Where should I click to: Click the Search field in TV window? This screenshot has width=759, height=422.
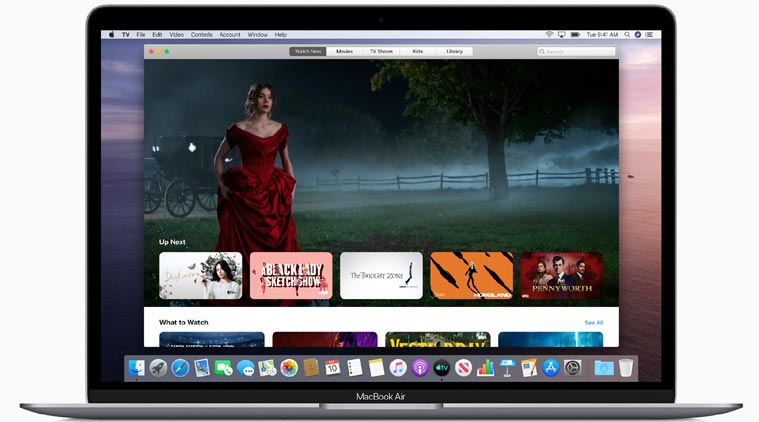pos(577,51)
